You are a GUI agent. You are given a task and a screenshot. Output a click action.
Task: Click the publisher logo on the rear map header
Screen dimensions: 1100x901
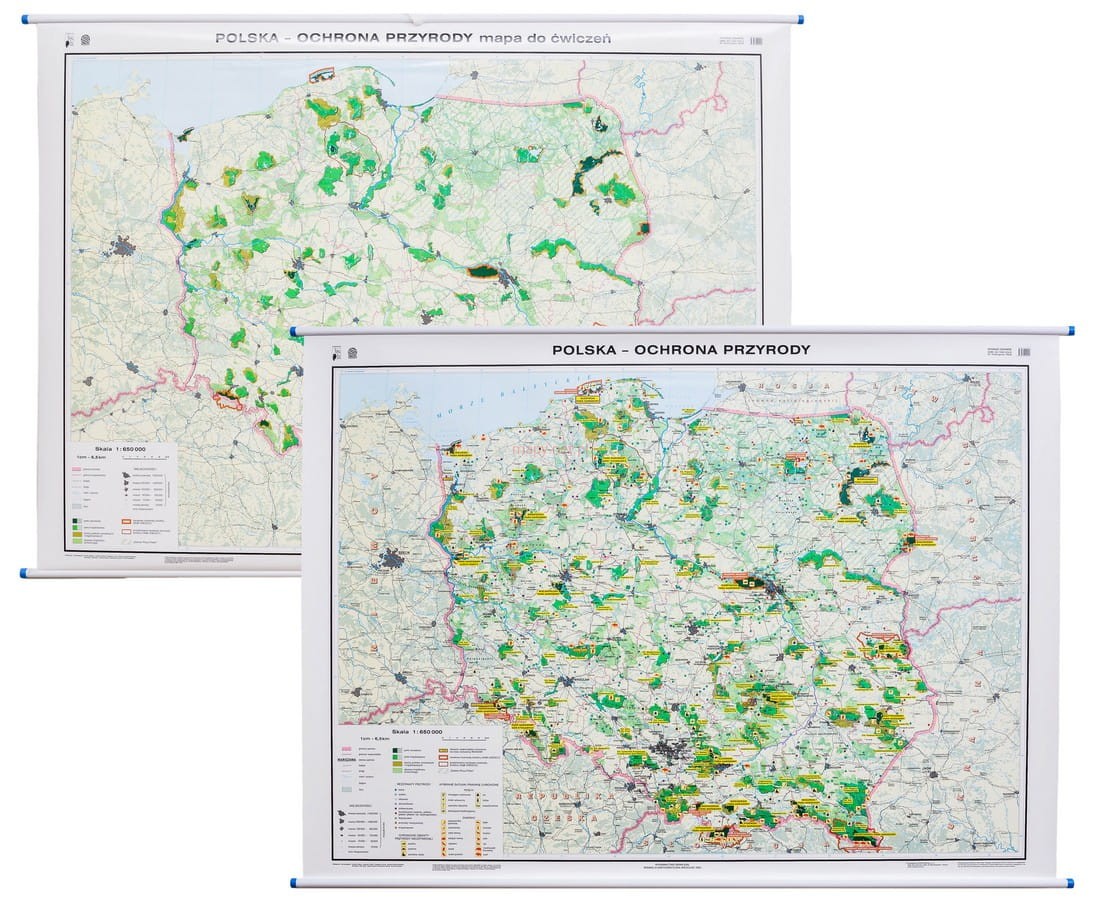[86, 40]
